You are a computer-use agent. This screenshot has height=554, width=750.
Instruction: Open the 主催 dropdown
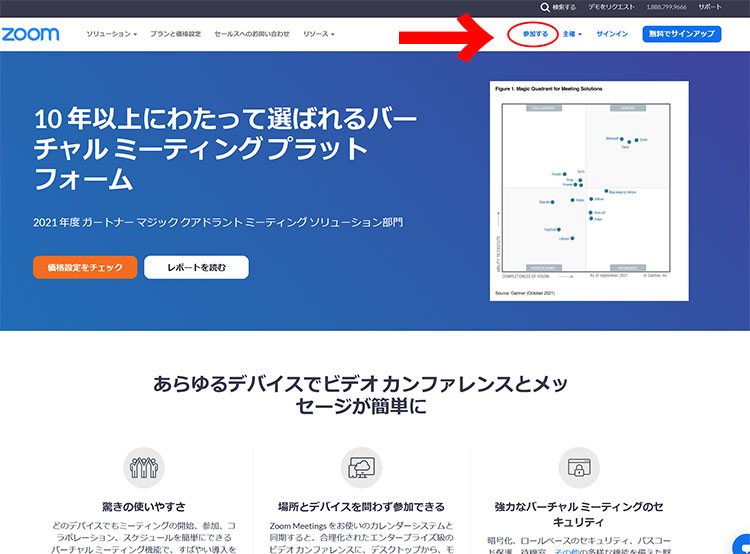click(572, 34)
